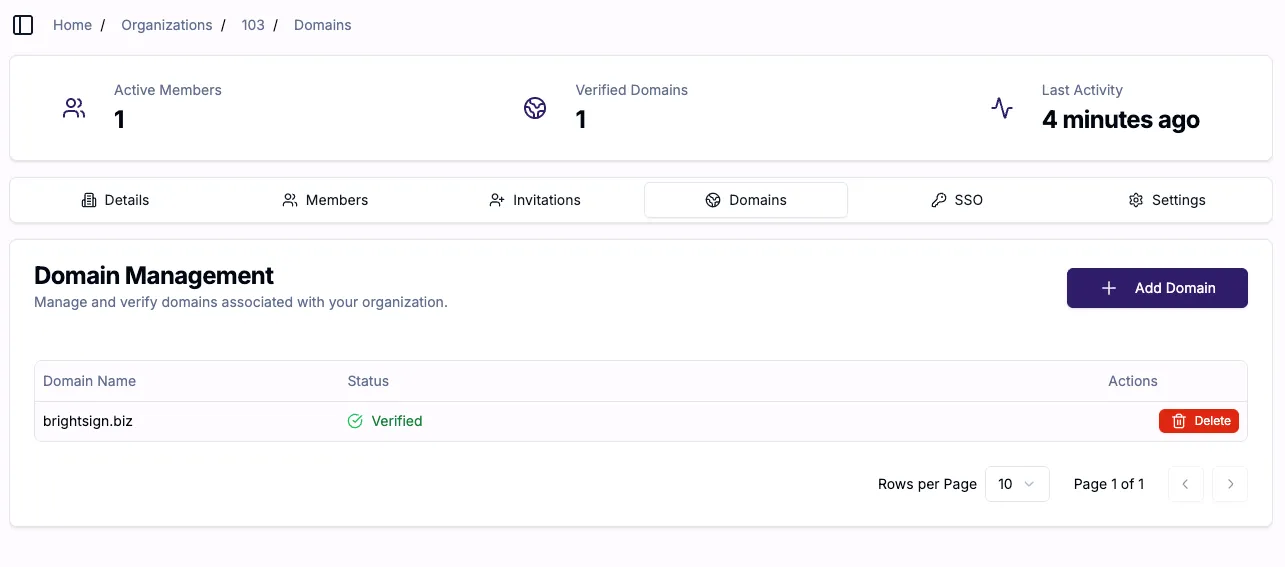
Task: Select the Domains tab
Action: click(746, 200)
